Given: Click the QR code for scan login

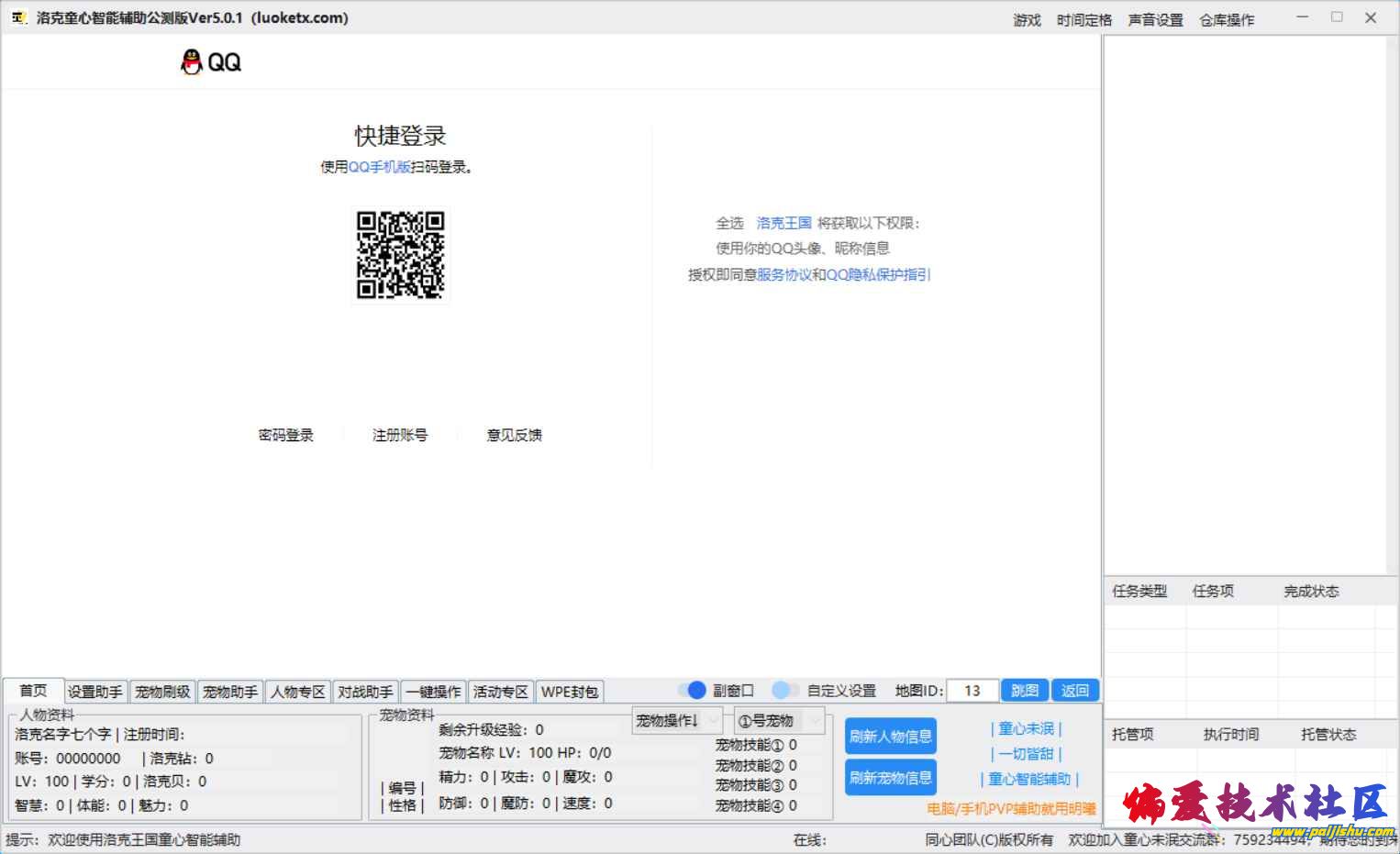Looking at the screenshot, I should coord(400,255).
